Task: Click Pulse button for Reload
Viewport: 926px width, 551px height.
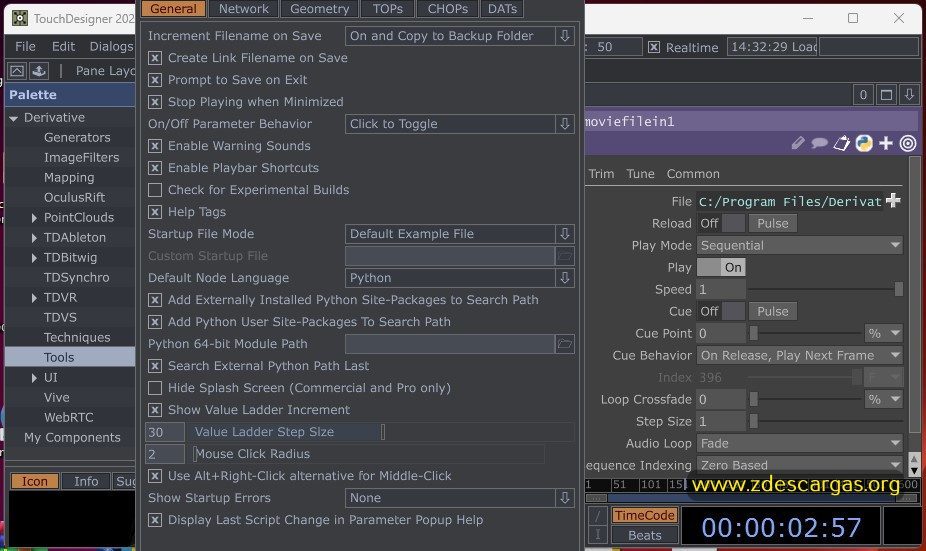Action: click(772, 223)
